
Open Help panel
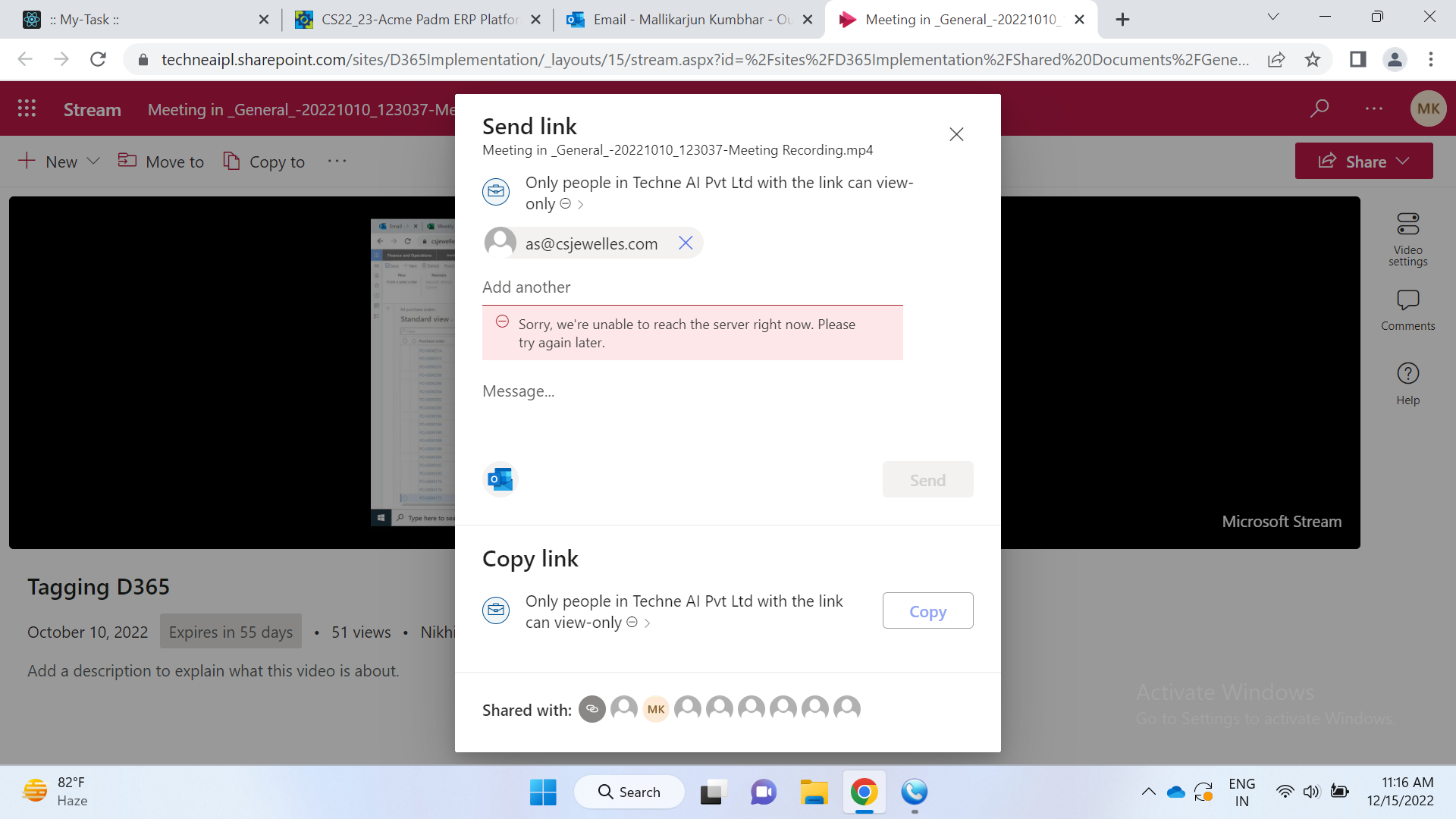click(x=1408, y=384)
